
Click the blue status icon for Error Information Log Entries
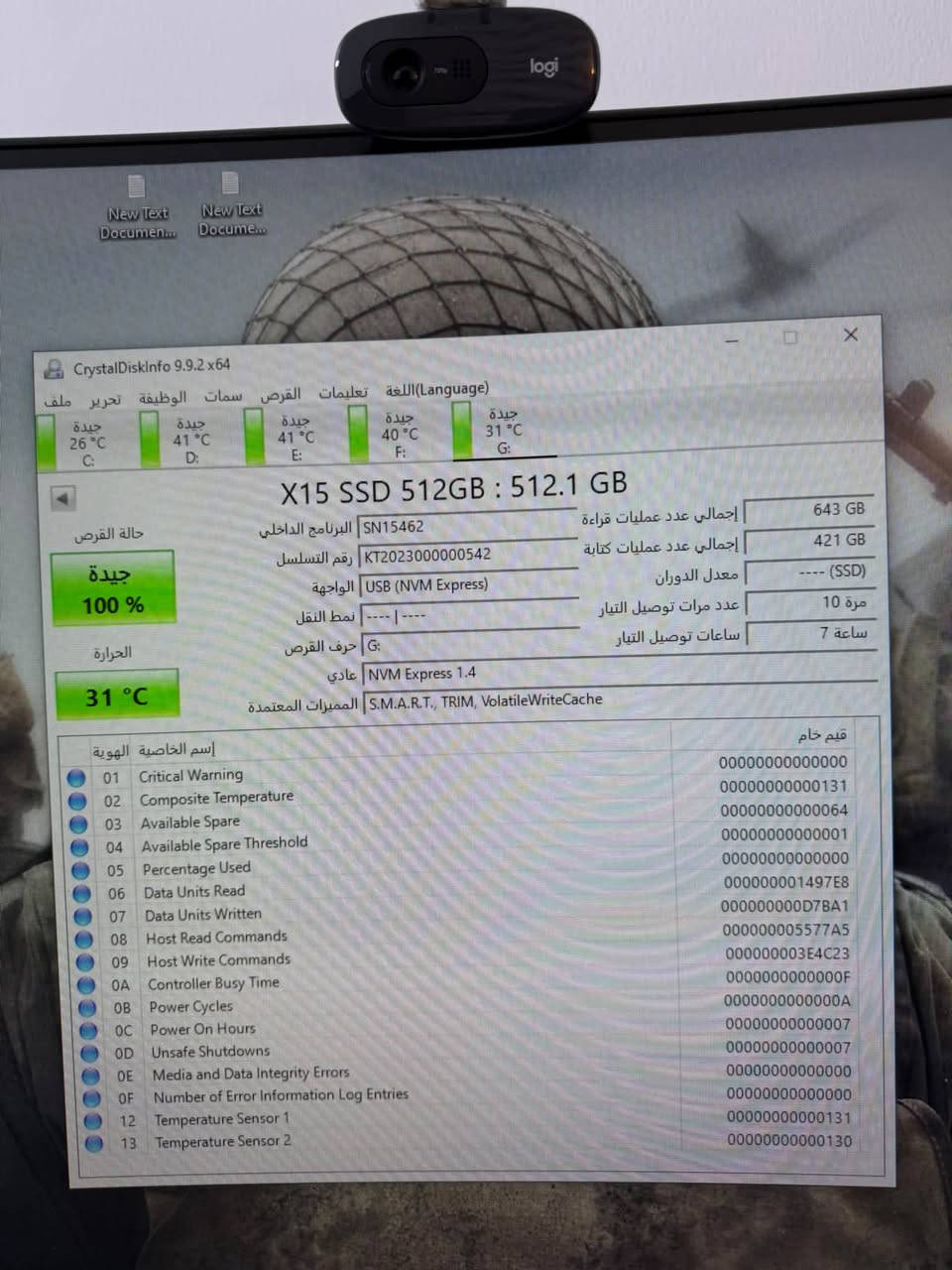[x=91, y=1099]
